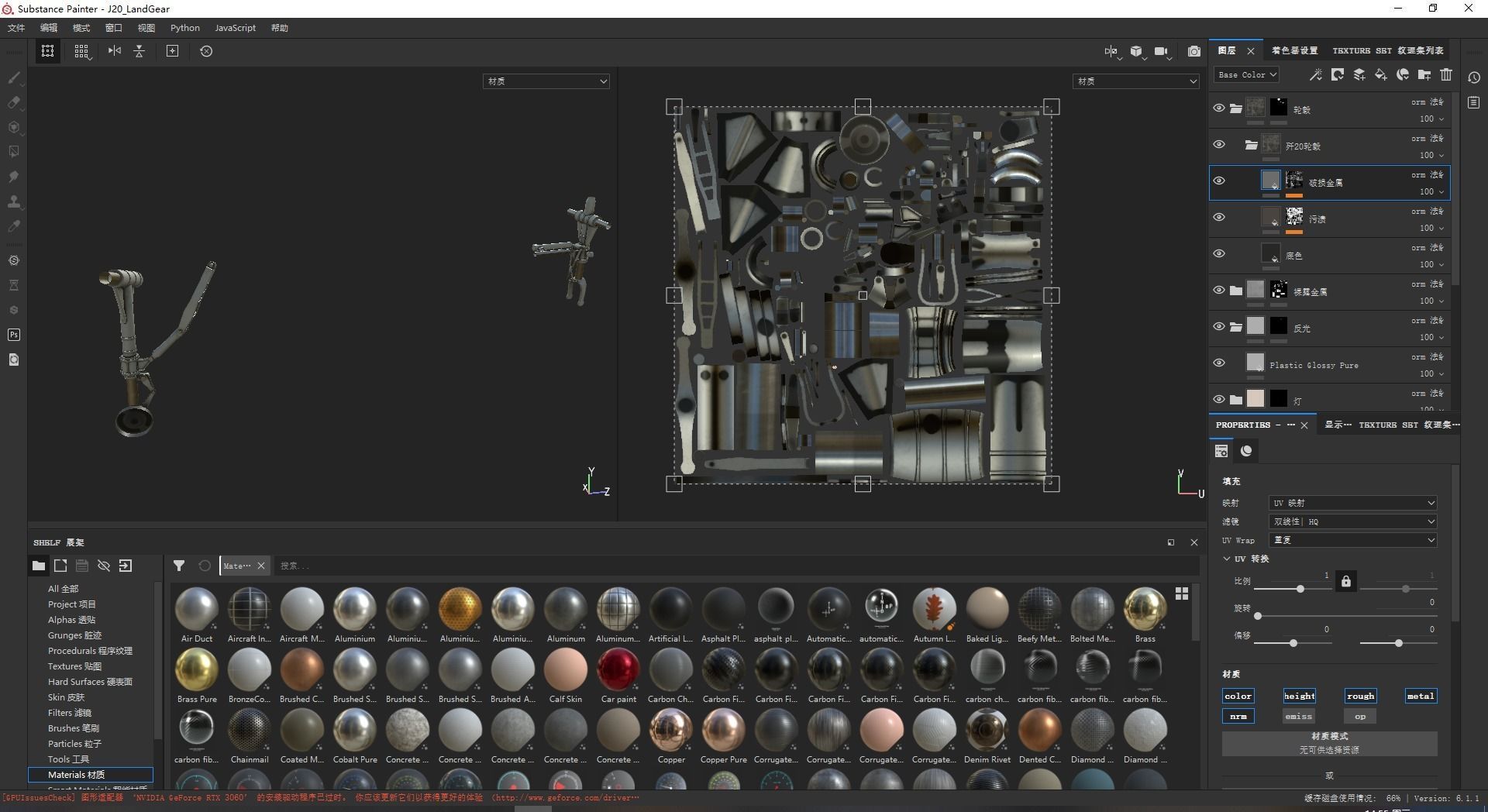Toggle the color material channel button
This screenshot has height=812, width=1488.
[1238, 696]
